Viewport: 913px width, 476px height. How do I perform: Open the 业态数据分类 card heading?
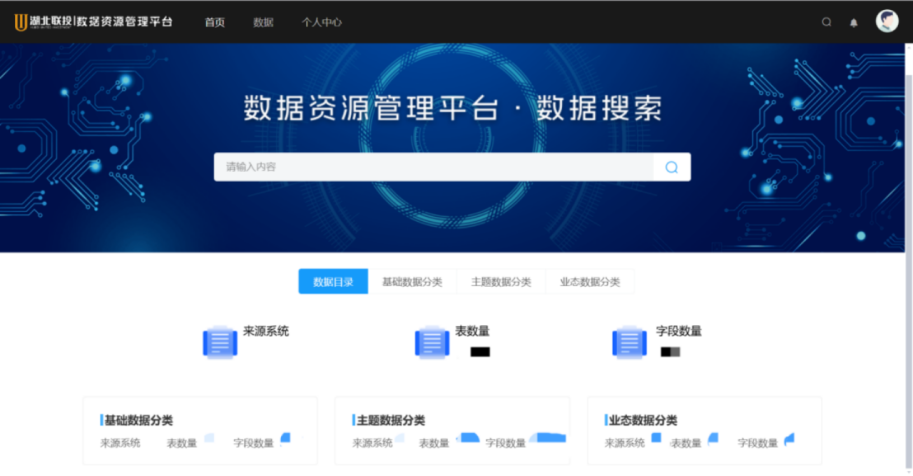pyautogui.click(x=643, y=420)
